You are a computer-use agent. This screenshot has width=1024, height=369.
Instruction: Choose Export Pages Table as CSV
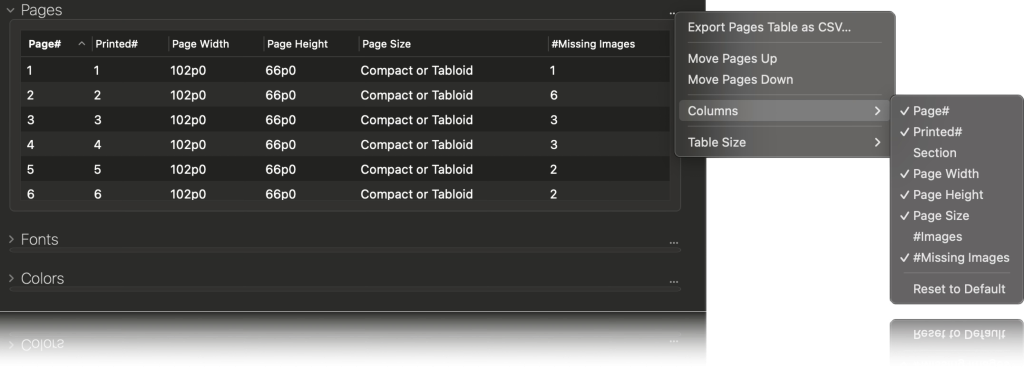click(769, 27)
